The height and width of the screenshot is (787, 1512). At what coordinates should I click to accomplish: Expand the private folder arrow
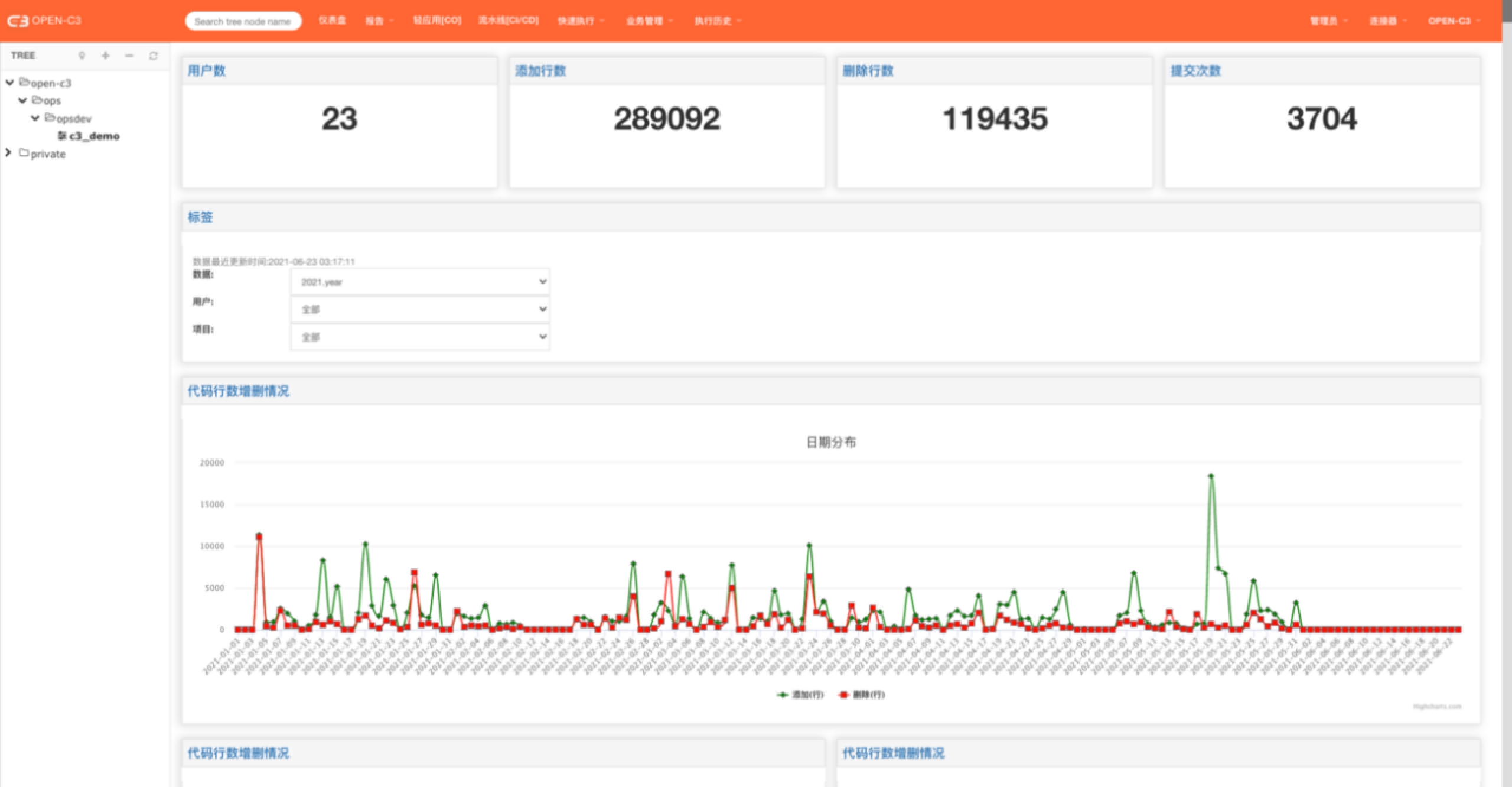(8, 153)
